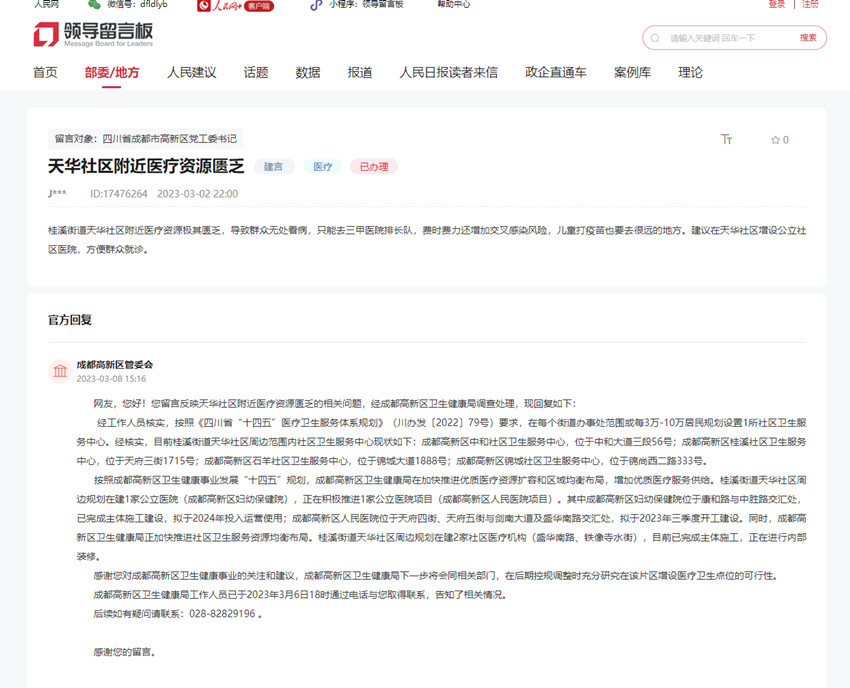Click the Tт font size icon
The height and width of the screenshot is (688, 850).
click(x=726, y=140)
